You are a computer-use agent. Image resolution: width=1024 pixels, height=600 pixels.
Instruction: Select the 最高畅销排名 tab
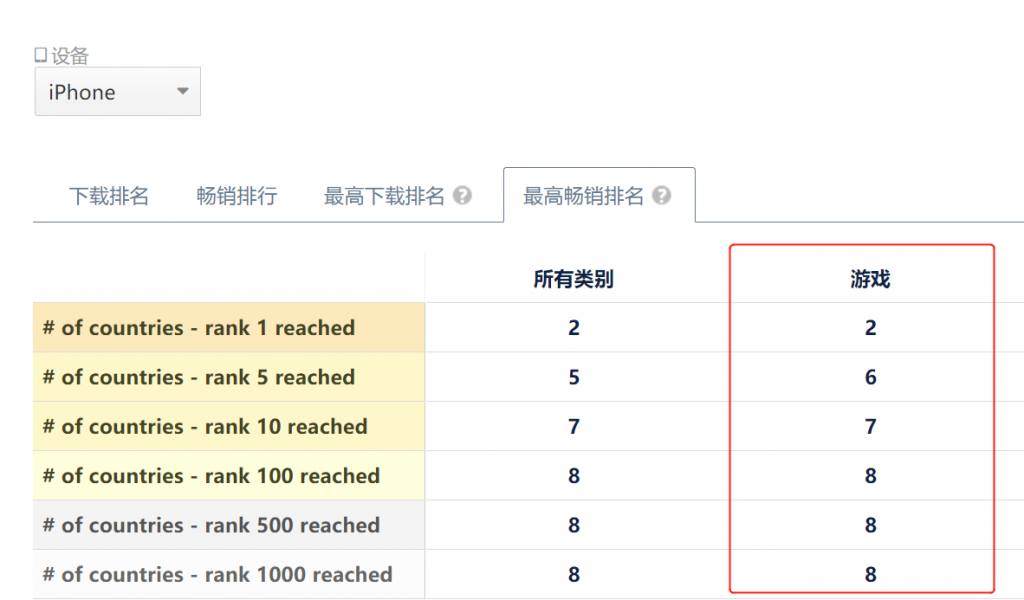[584, 196]
